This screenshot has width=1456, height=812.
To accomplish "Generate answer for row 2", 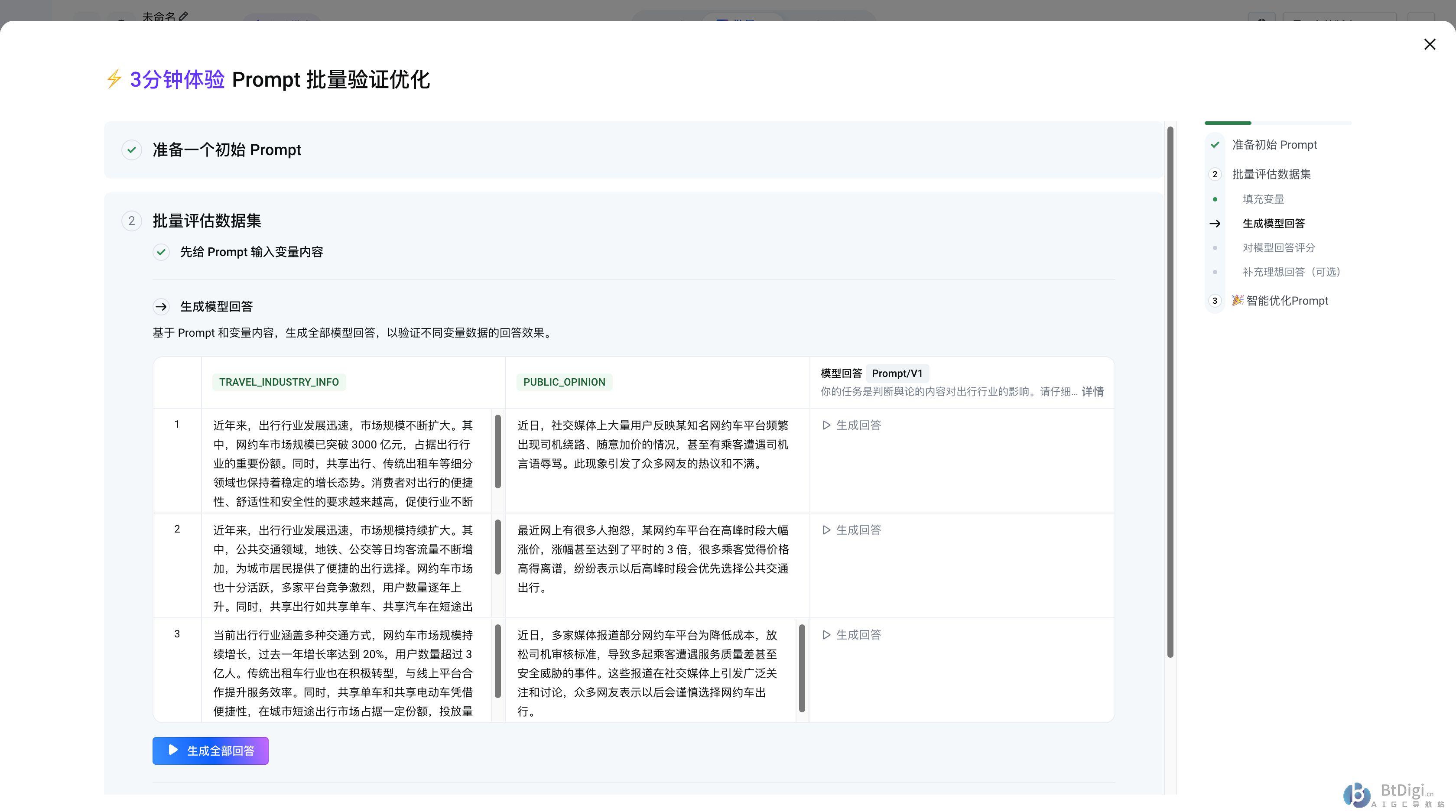I will [x=851, y=530].
